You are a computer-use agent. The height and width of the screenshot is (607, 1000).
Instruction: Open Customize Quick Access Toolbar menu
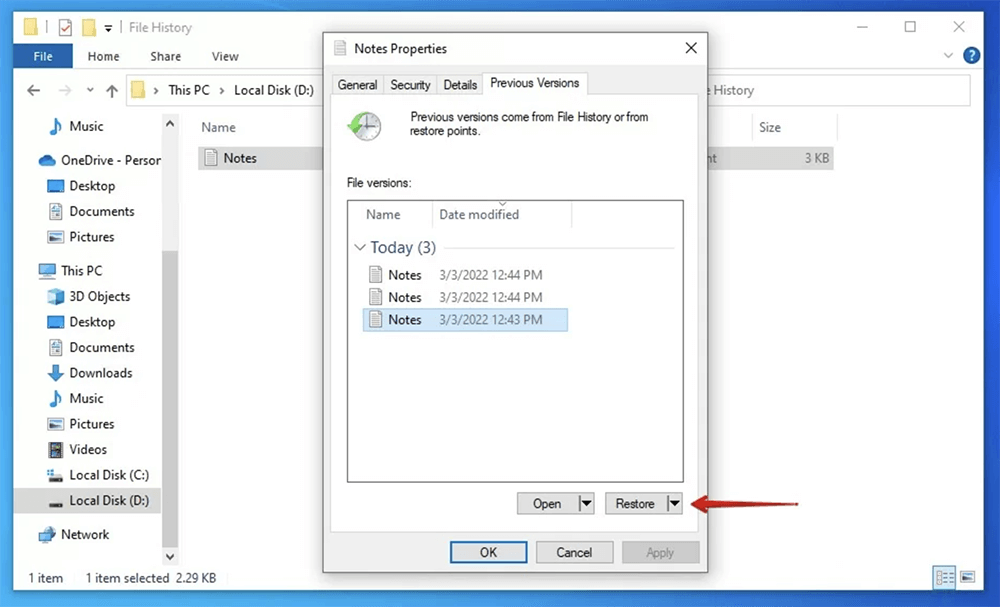tap(108, 27)
